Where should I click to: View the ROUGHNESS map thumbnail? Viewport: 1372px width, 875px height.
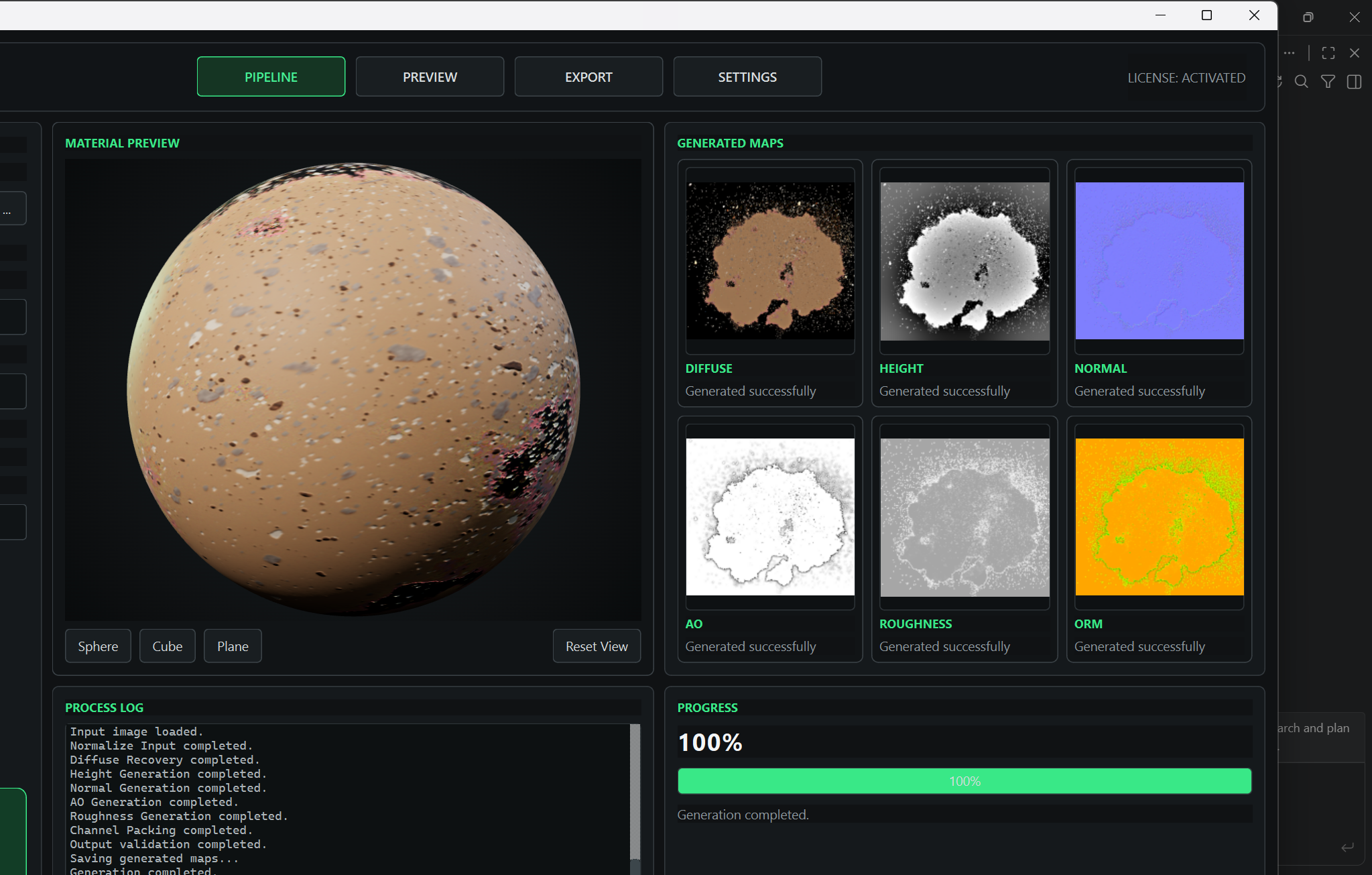coord(964,517)
